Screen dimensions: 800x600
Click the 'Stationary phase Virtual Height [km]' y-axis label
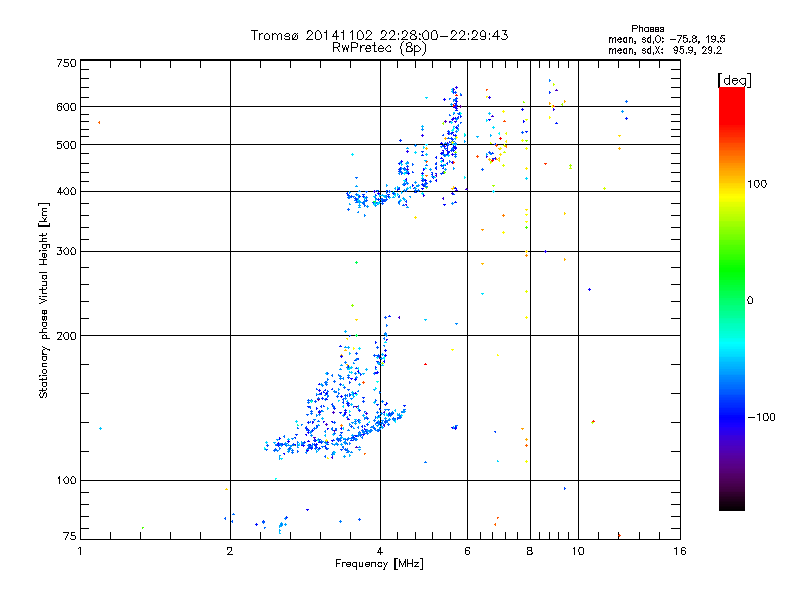tap(43, 300)
